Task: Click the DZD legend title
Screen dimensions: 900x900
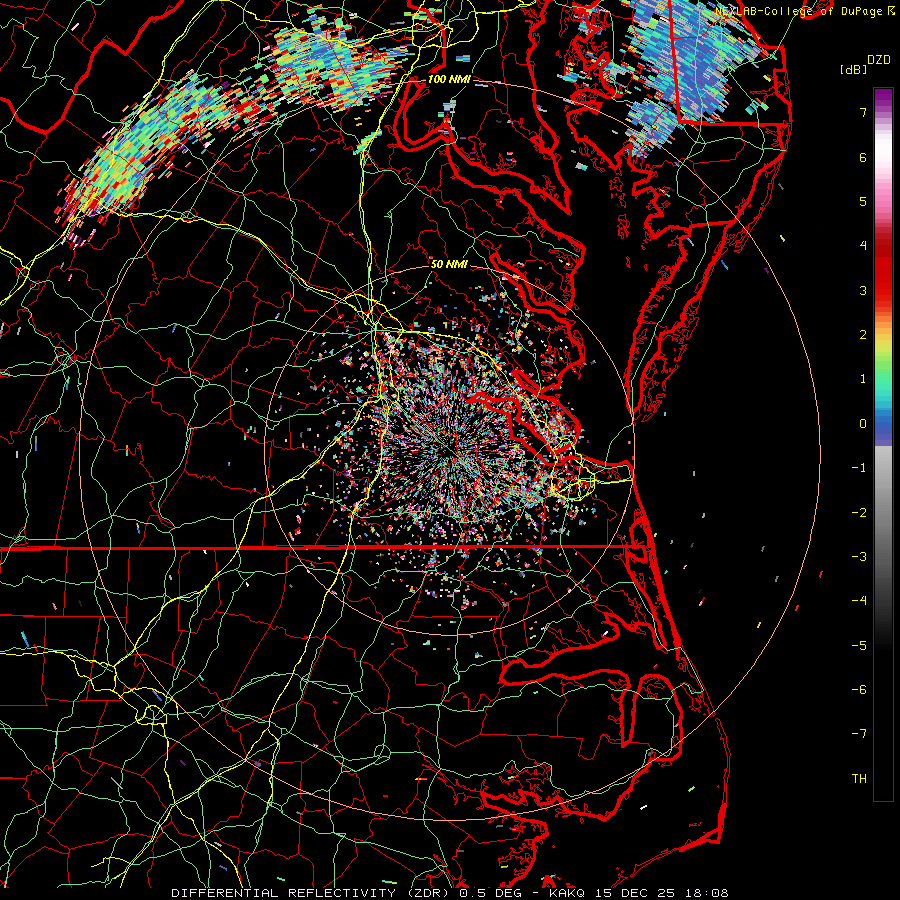Action: 878,60
